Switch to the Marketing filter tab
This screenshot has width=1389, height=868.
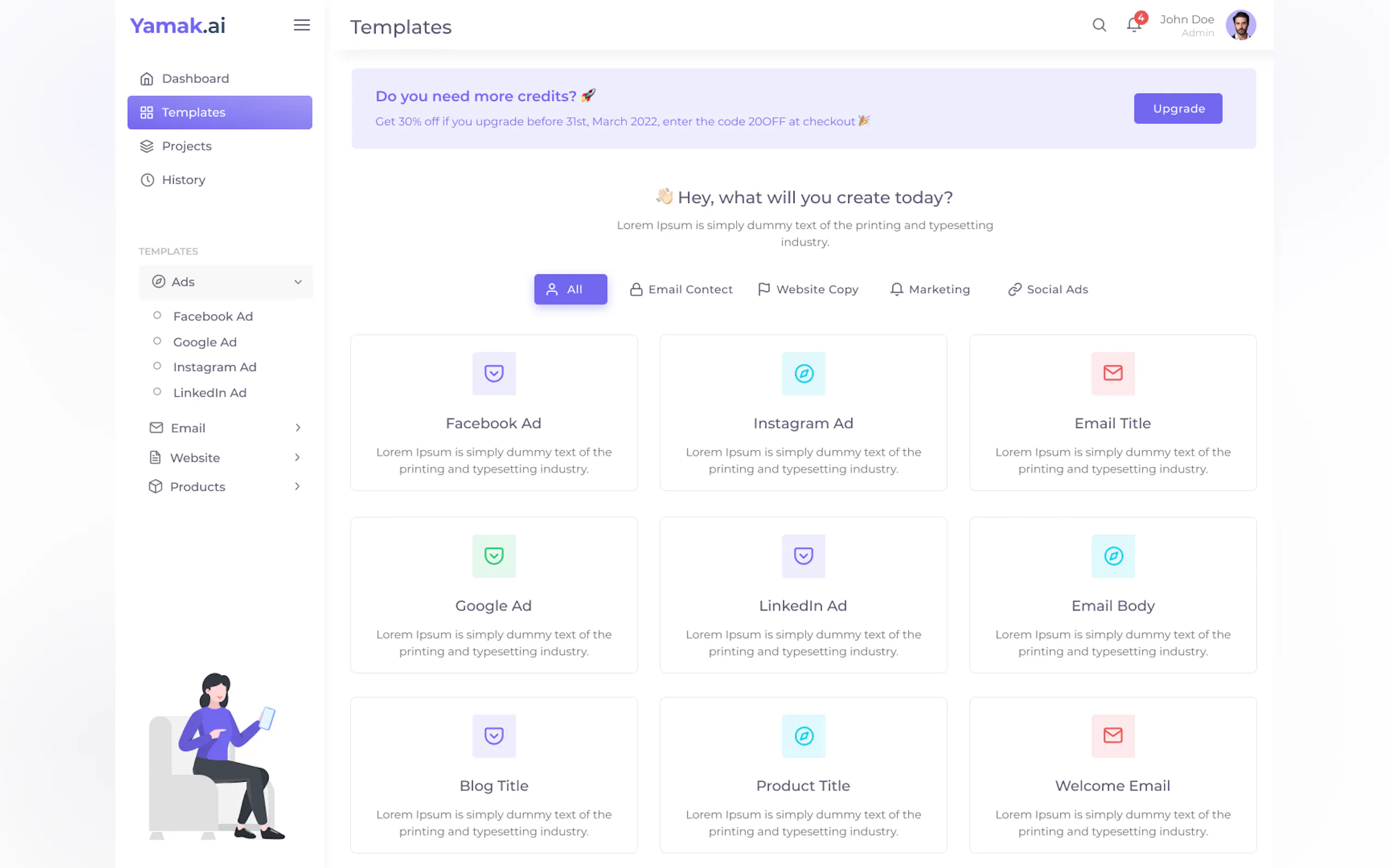point(930,289)
